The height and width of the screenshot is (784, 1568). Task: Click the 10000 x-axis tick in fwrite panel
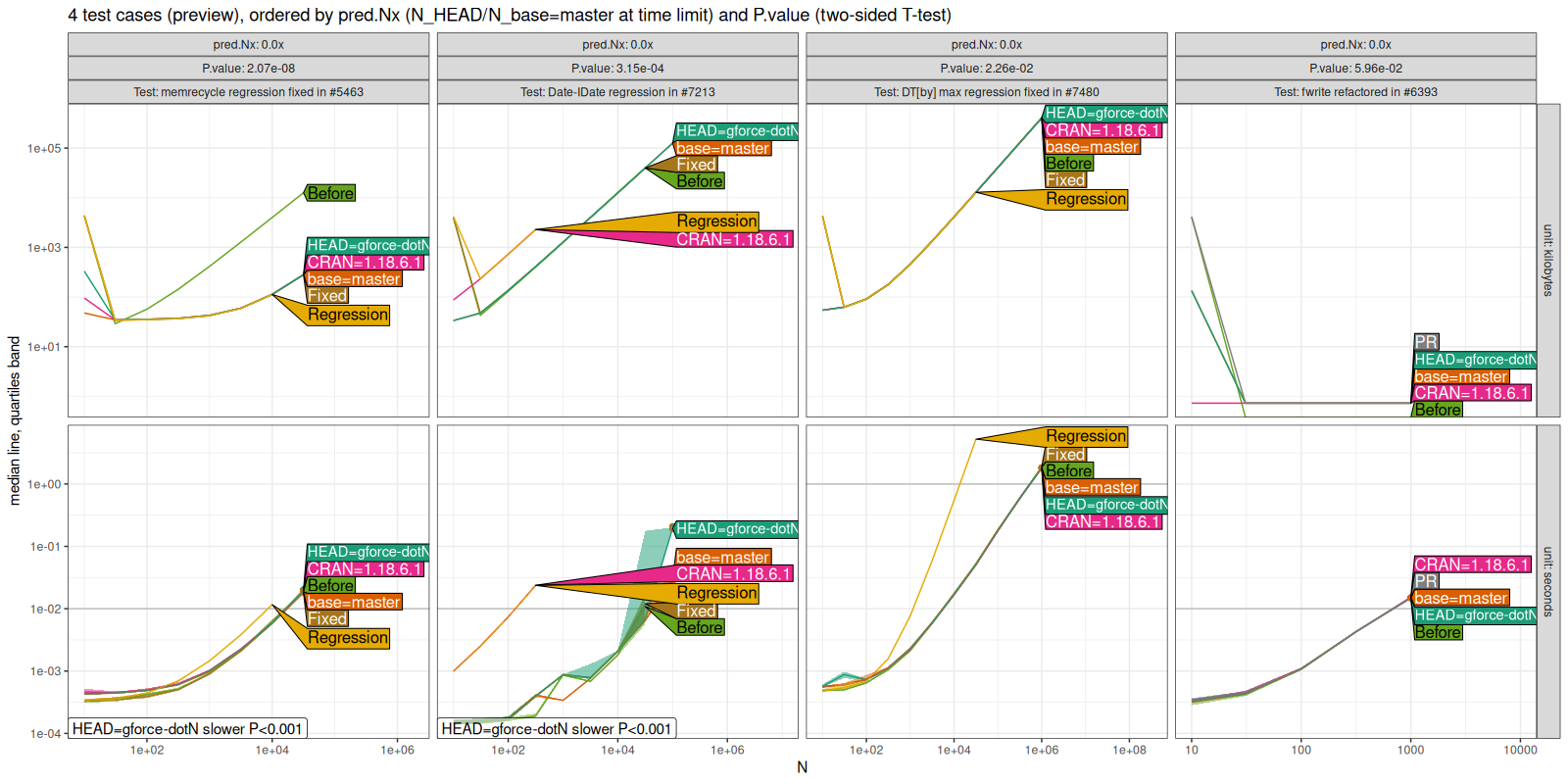[x=1520, y=750]
